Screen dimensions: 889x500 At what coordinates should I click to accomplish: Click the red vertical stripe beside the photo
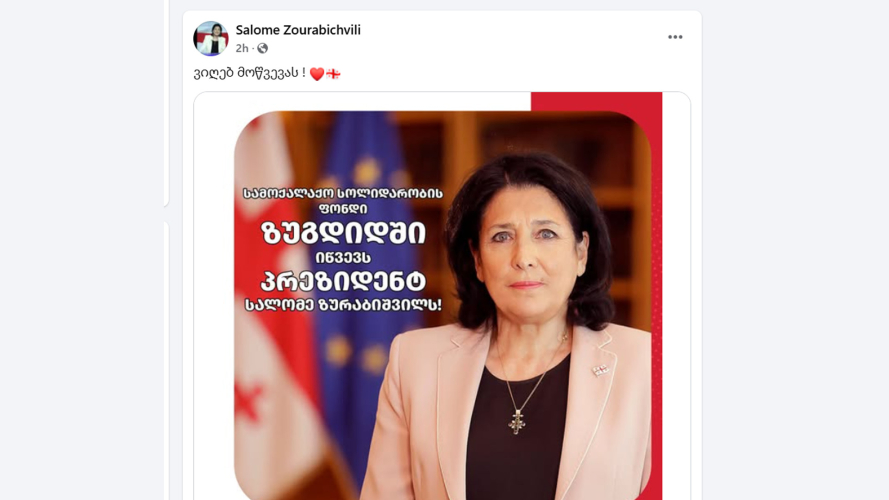click(x=656, y=295)
